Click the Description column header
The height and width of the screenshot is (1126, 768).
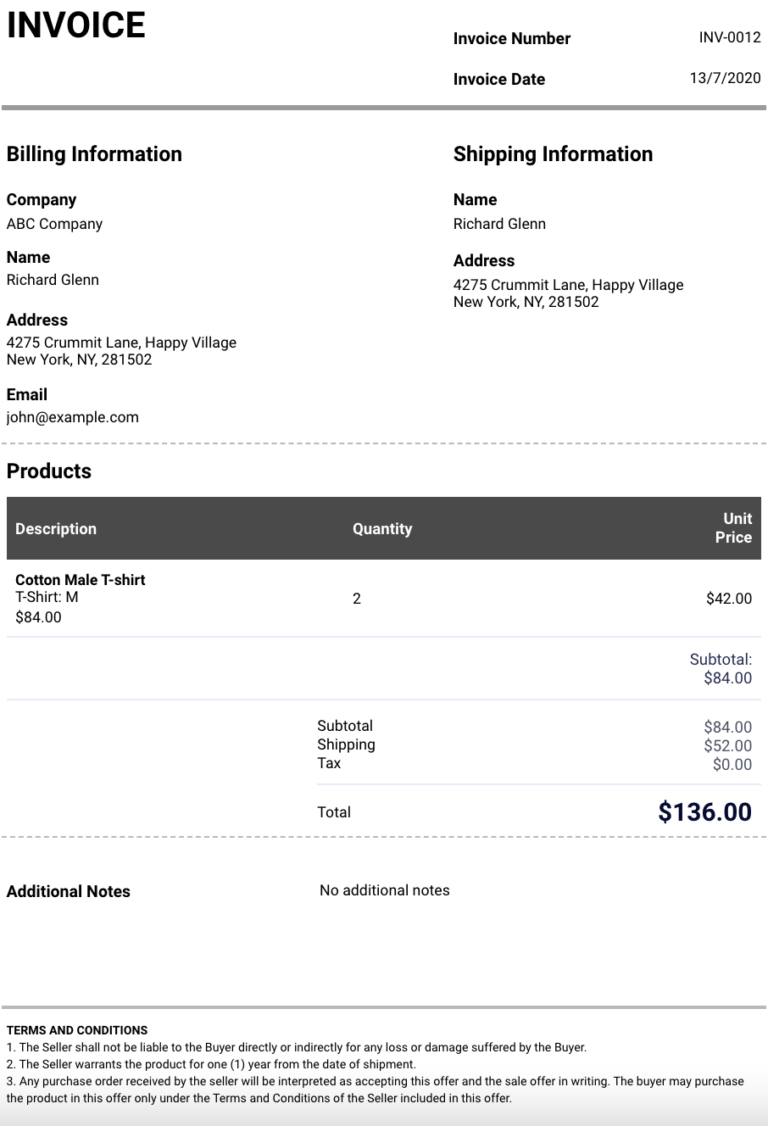tap(56, 529)
